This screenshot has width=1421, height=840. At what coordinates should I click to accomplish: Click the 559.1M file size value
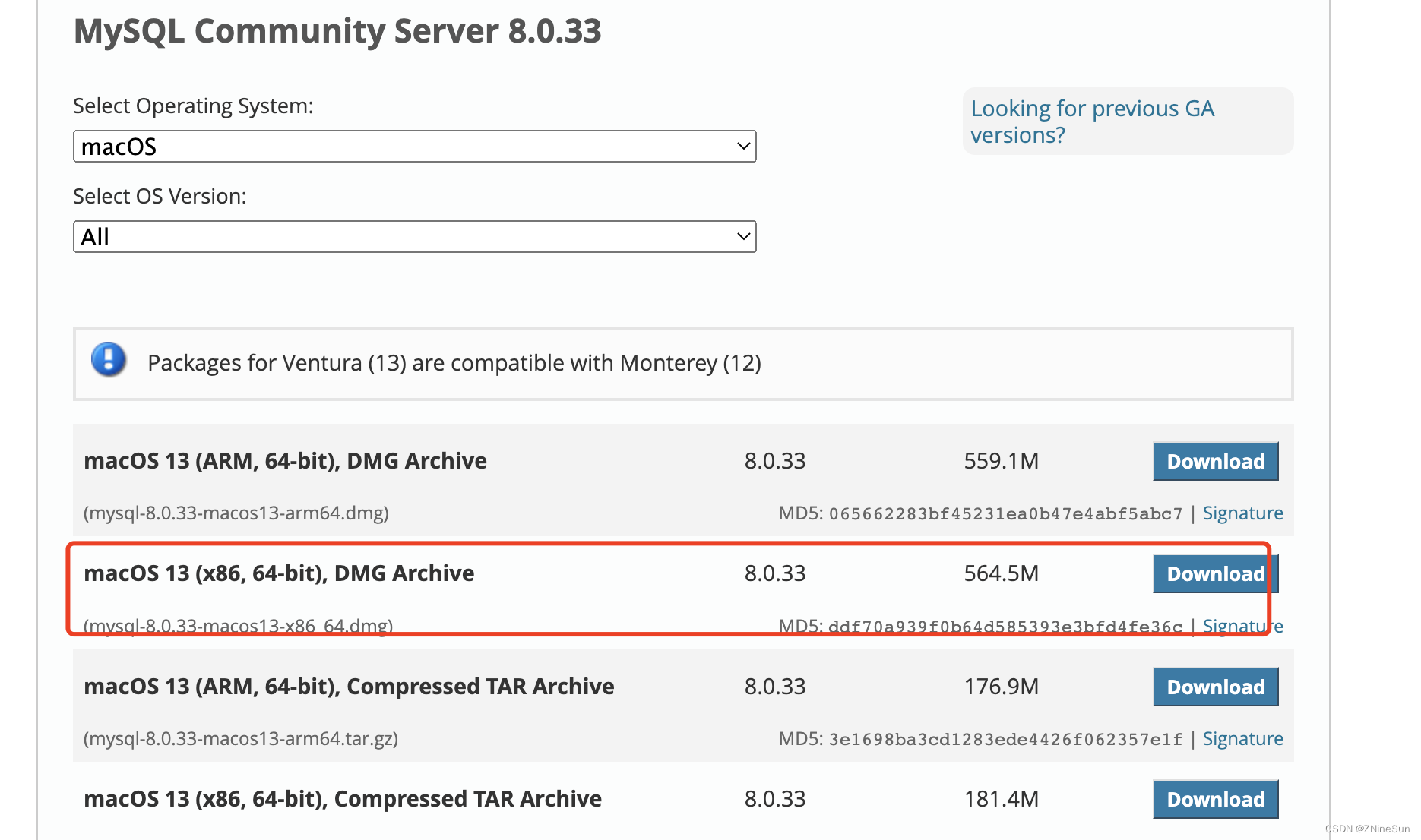click(x=1001, y=461)
